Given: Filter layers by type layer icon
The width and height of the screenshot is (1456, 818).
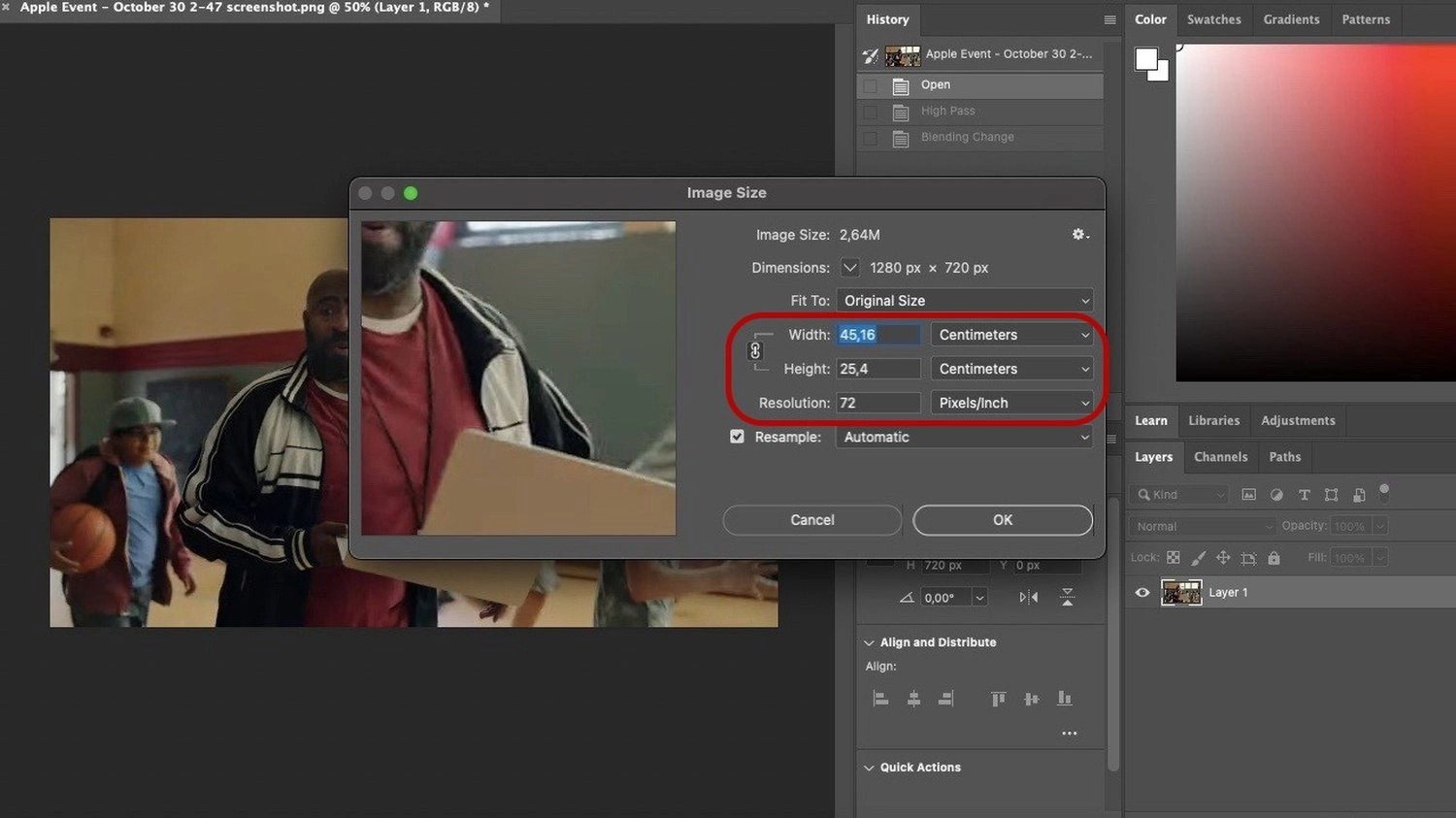Looking at the screenshot, I should pos(1304,495).
